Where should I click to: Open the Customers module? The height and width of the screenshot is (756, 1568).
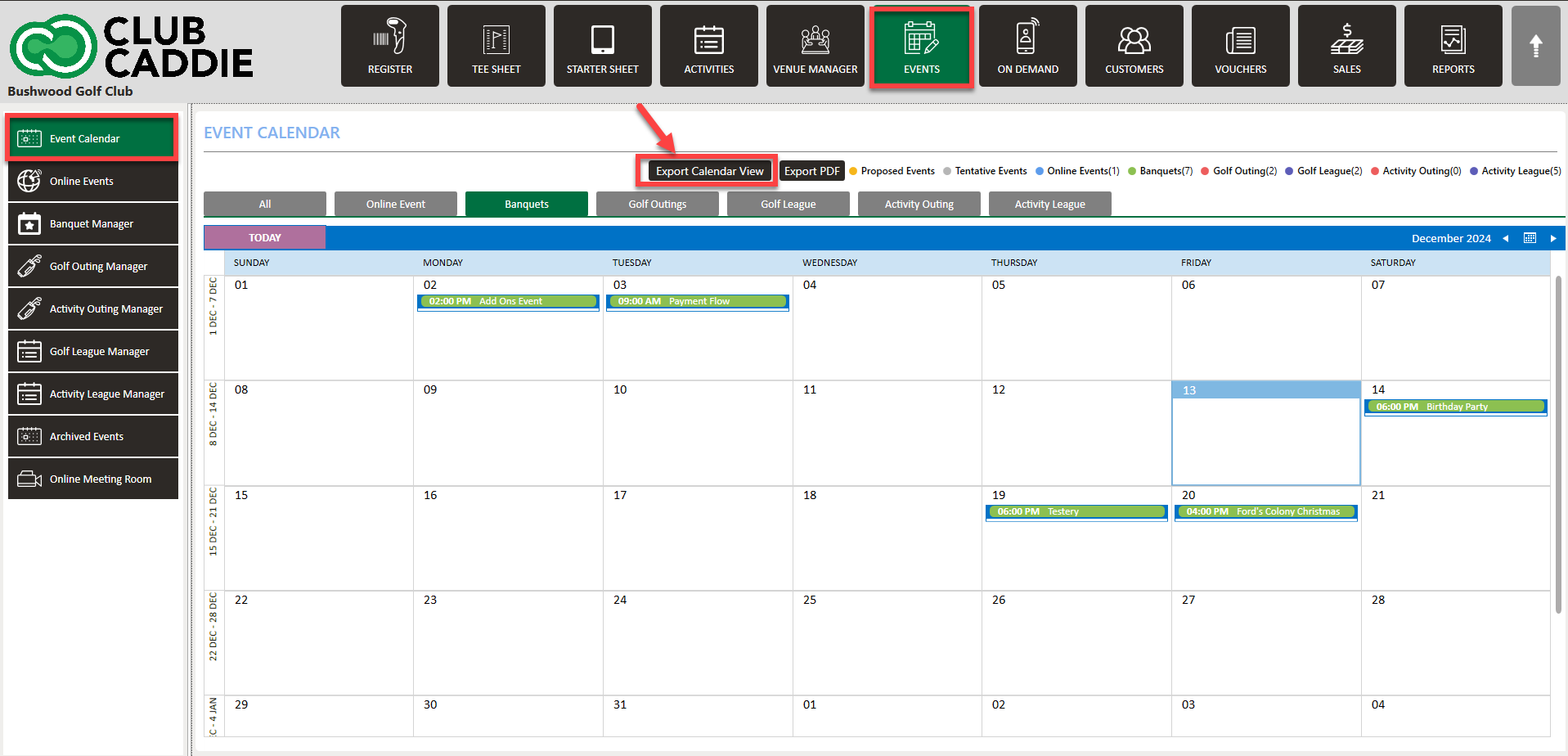click(x=1134, y=46)
